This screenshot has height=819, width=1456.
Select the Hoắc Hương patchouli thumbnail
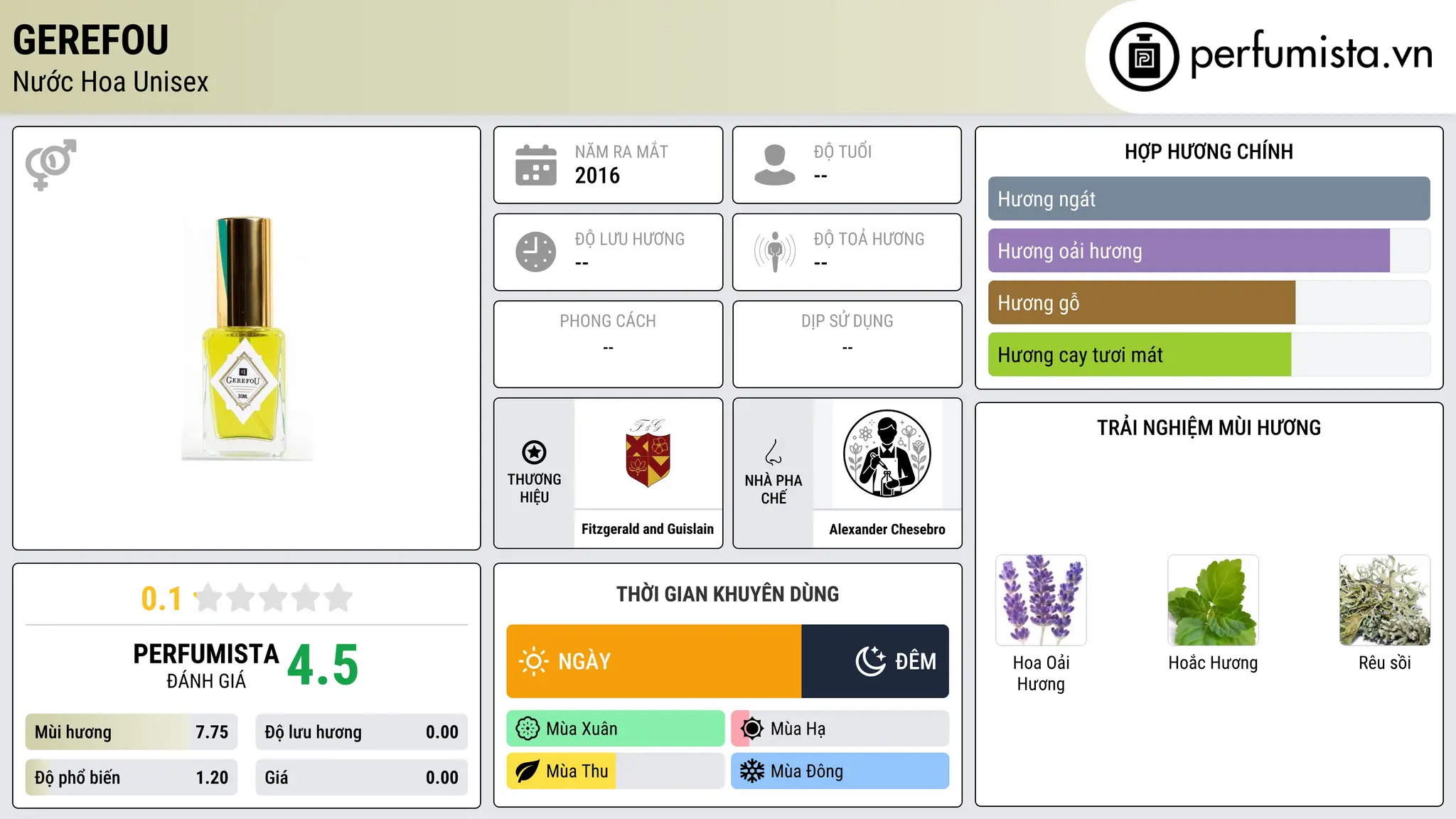pos(1213,600)
